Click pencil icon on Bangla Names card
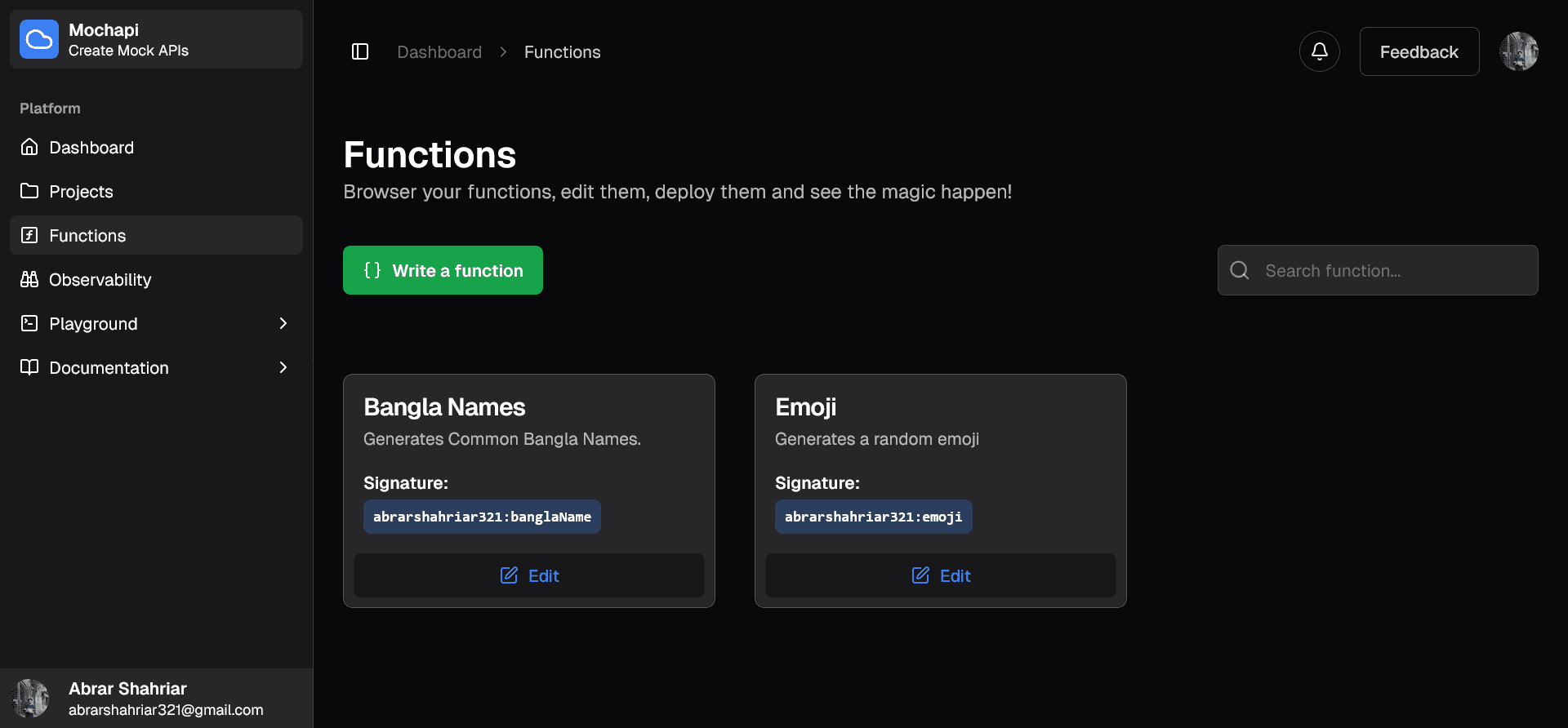 tap(509, 575)
